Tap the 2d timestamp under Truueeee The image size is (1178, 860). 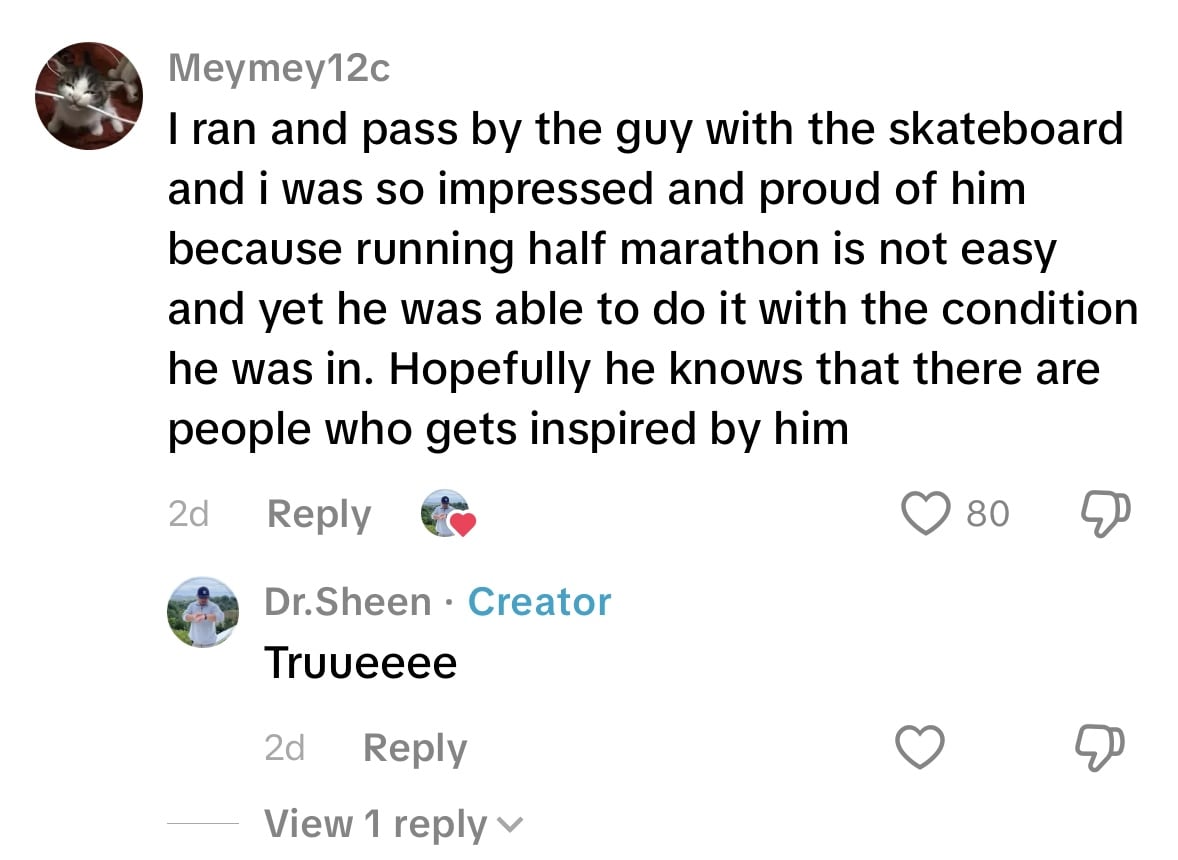click(284, 748)
